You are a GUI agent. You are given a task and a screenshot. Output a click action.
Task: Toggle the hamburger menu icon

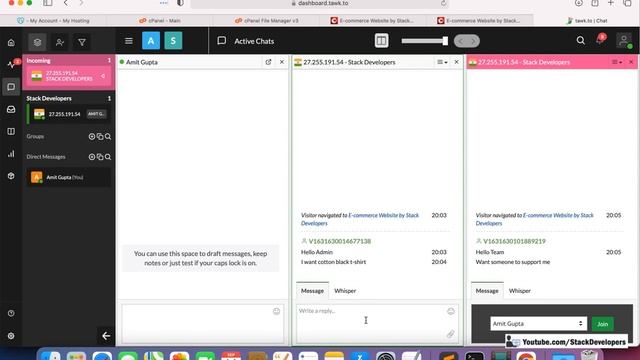tap(129, 41)
